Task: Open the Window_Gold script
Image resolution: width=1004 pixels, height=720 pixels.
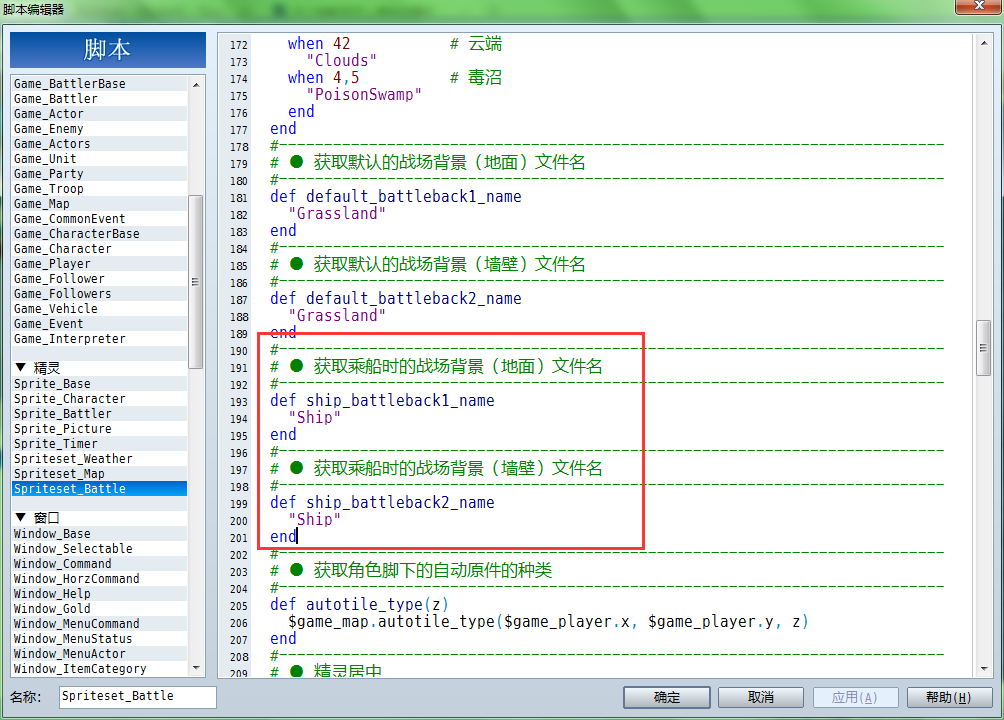Action: click(100, 609)
